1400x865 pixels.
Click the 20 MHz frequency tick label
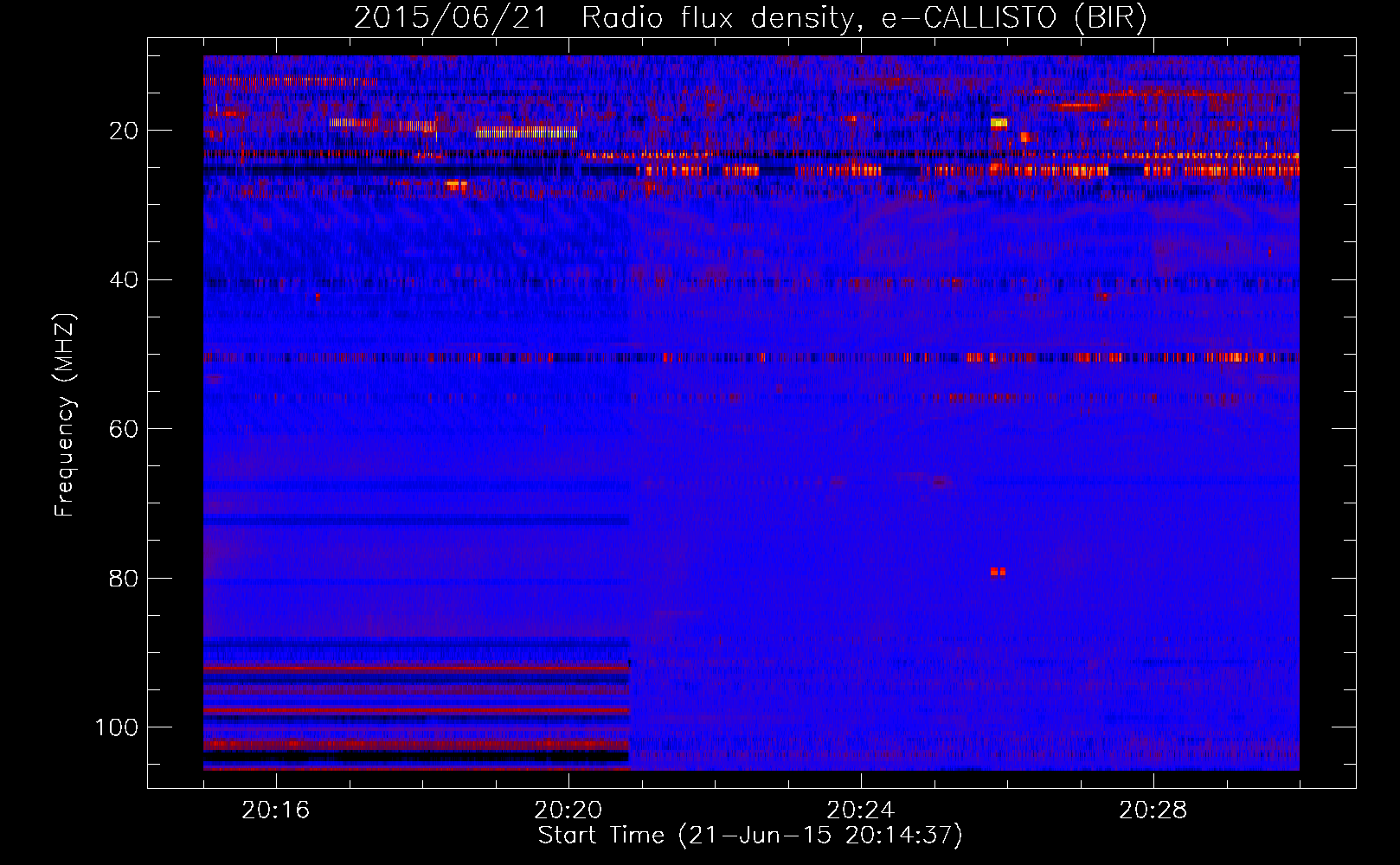coord(125,131)
